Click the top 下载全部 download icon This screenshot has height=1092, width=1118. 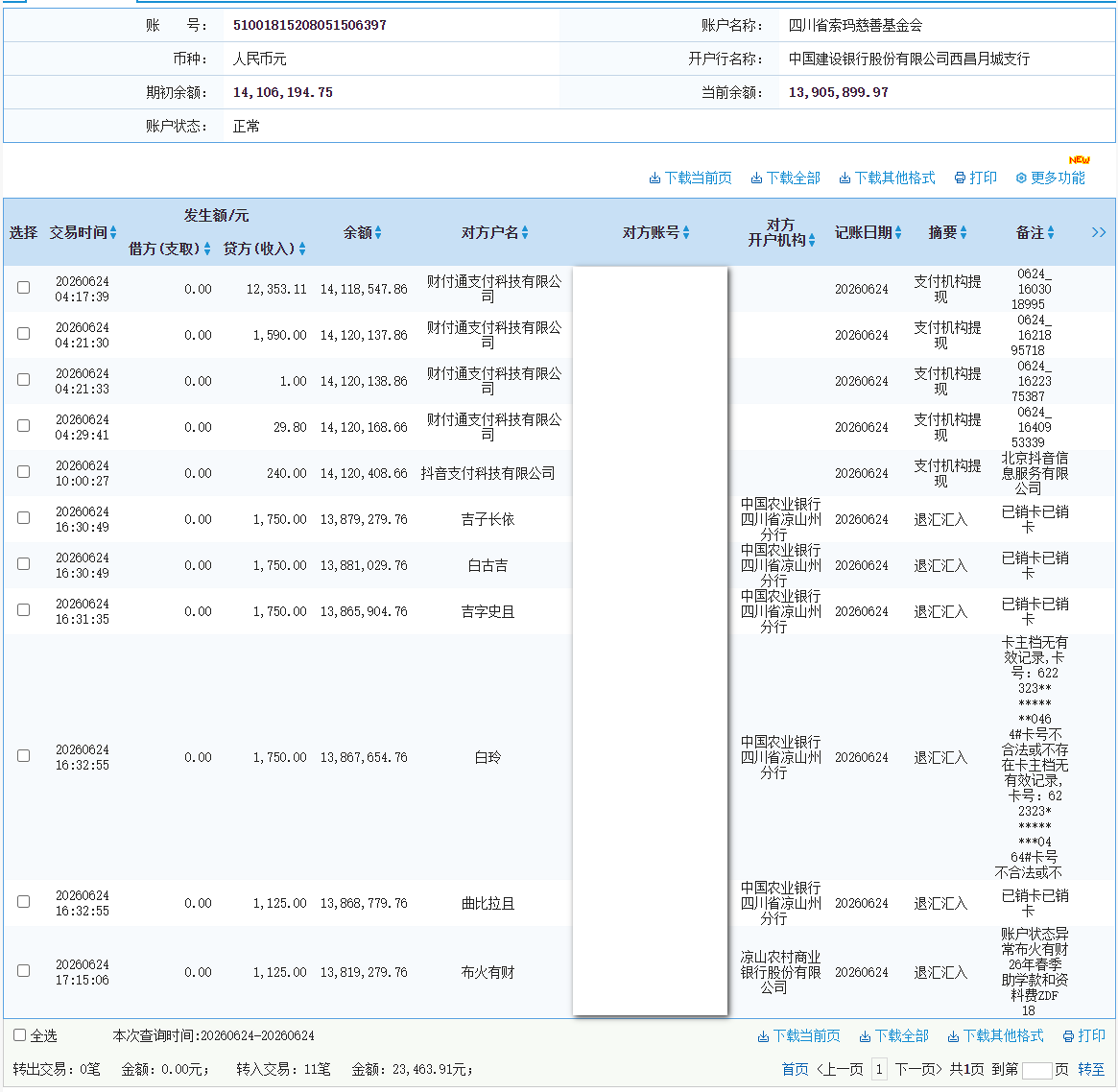pyautogui.click(x=756, y=178)
